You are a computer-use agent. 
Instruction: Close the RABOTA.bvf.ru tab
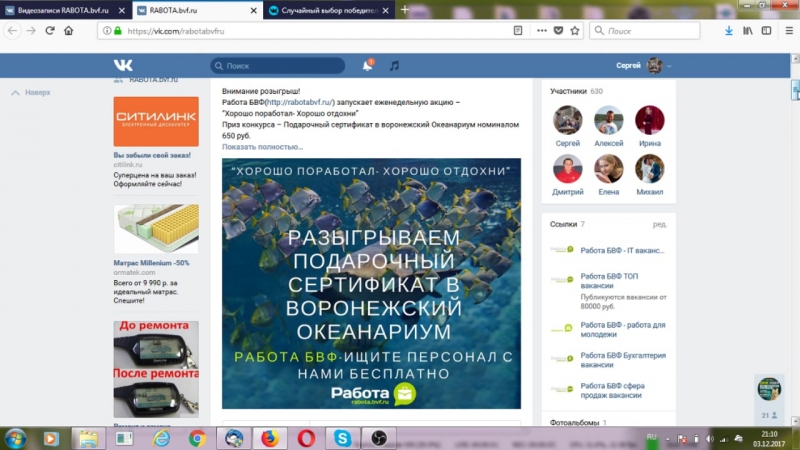tap(254, 10)
